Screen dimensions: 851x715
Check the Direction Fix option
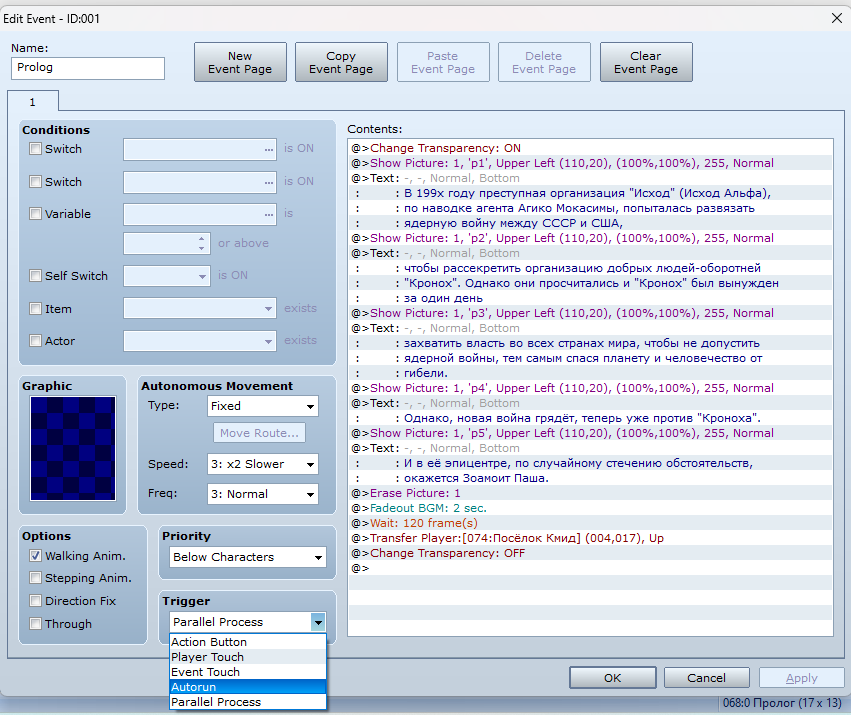35,601
